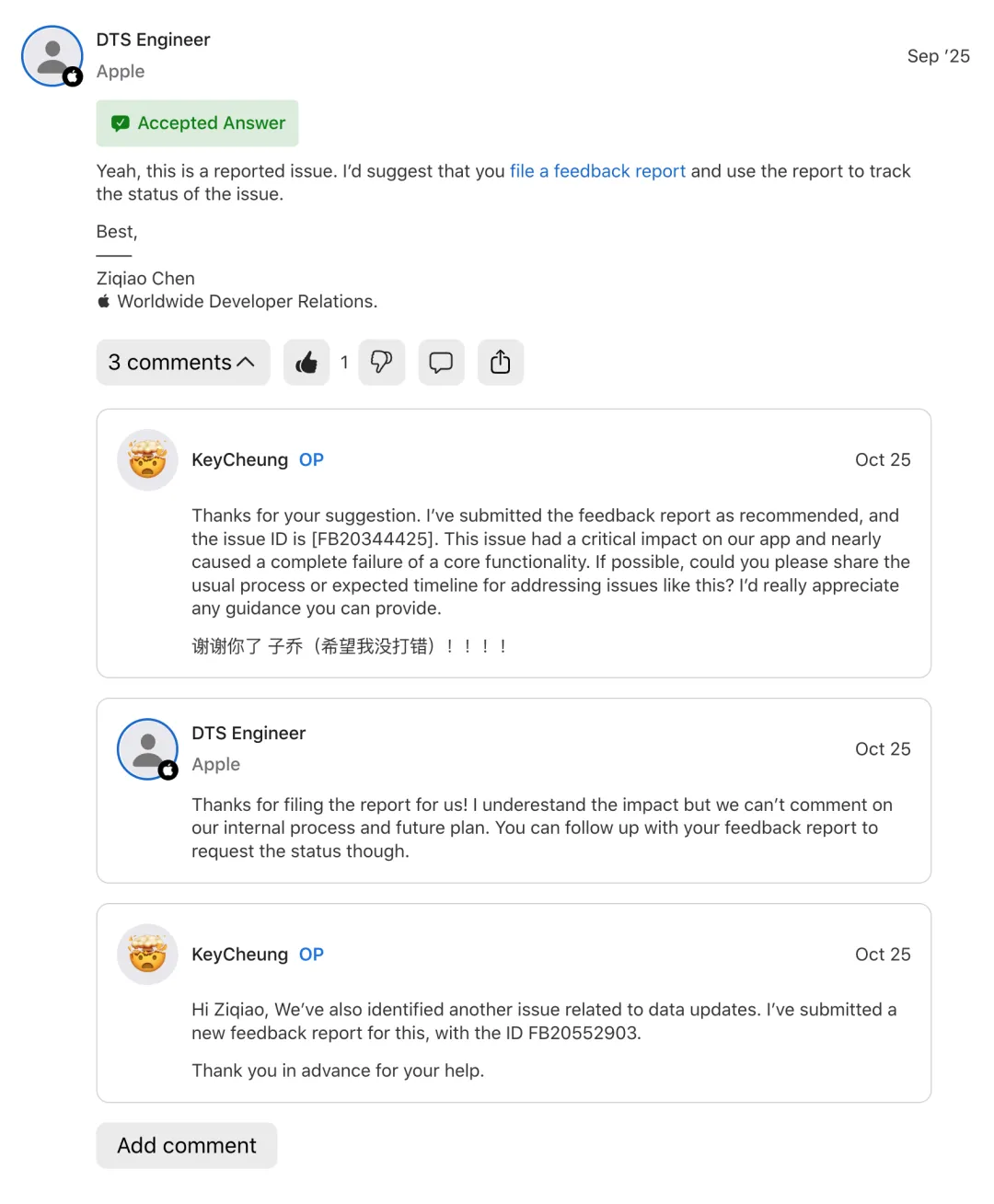Open KeyCheung's name in first comment

coord(239,459)
